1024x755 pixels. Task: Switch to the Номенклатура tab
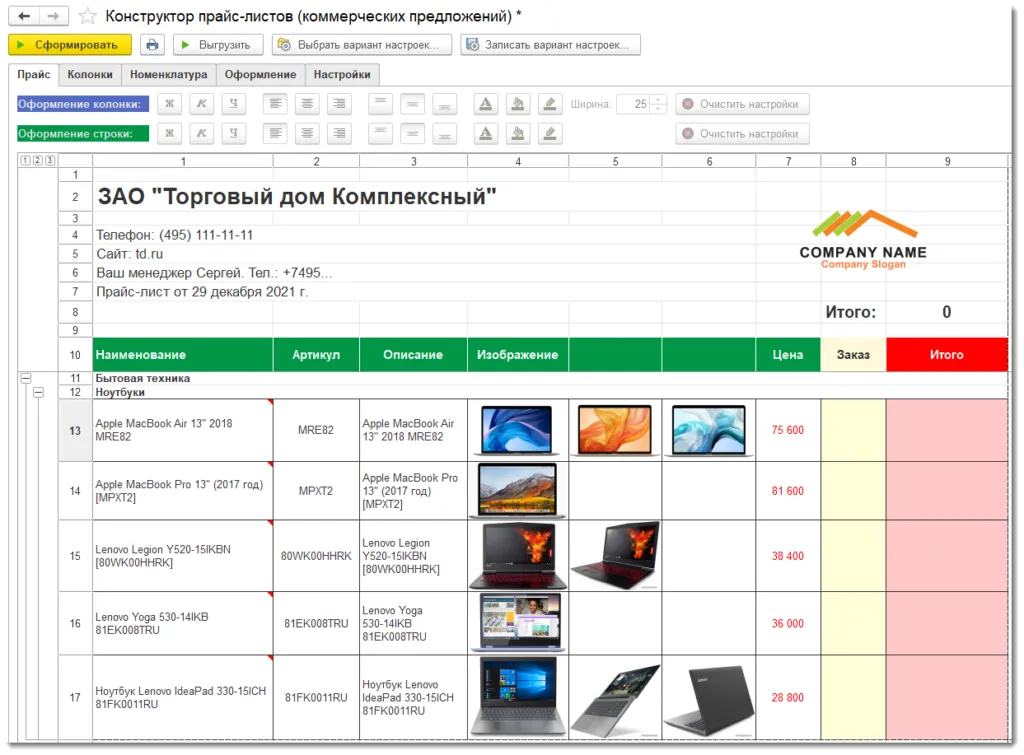[x=168, y=74]
